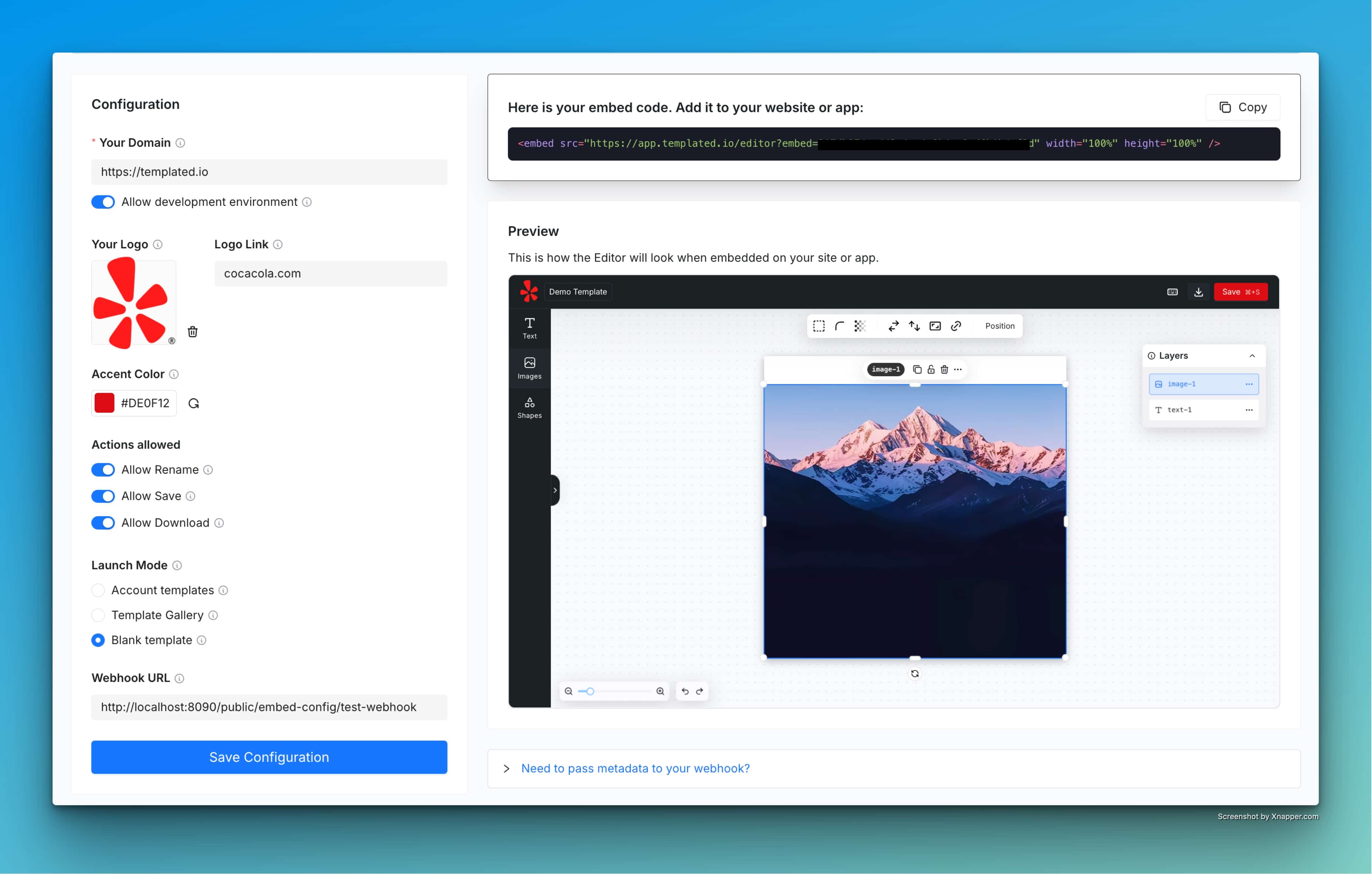This screenshot has width=1372, height=874.
Task: Click Save Configuration button
Action: tap(268, 757)
